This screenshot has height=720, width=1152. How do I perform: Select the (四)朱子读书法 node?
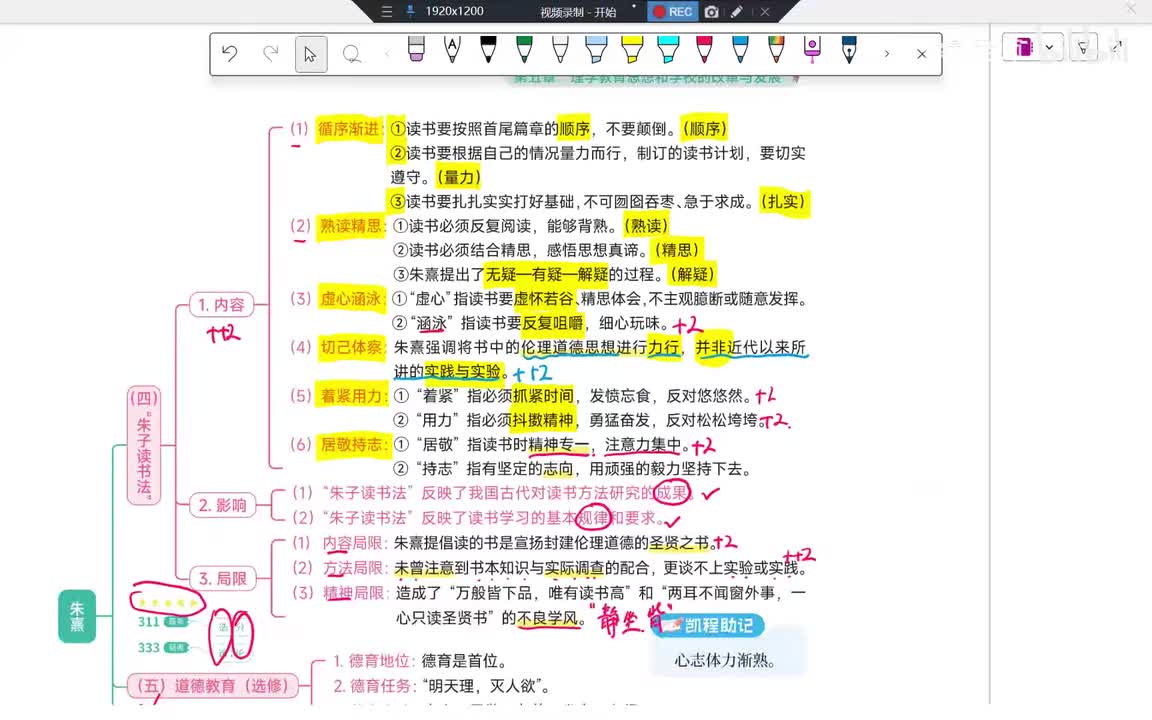[144, 445]
